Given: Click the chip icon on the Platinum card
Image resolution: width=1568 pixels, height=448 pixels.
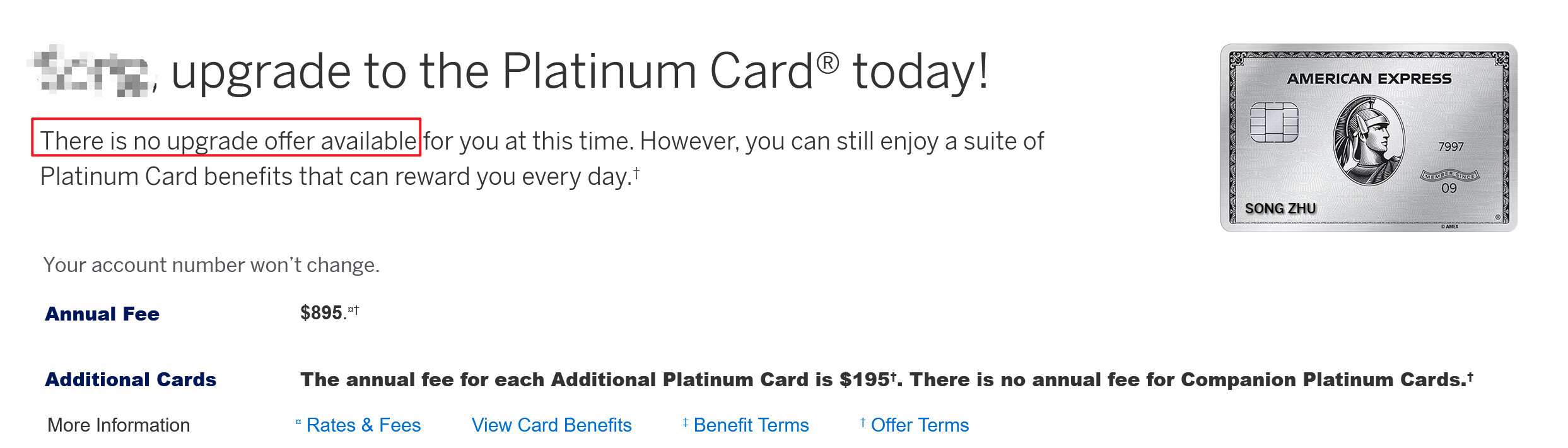Looking at the screenshot, I should tap(1273, 122).
